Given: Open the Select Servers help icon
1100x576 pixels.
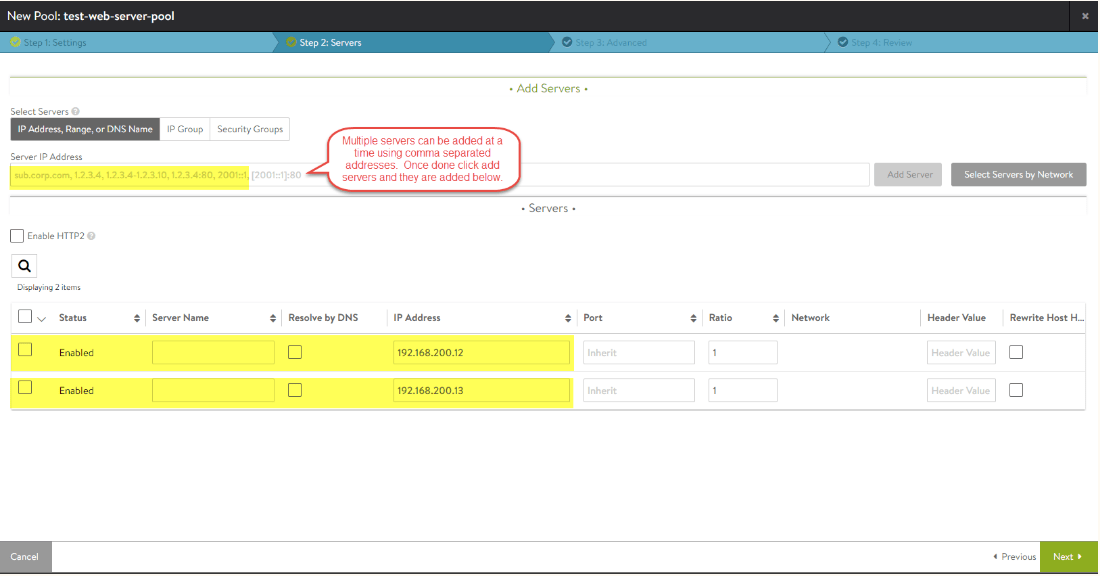Looking at the screenshot, I should pyautogui.click(x=76, y=112).
